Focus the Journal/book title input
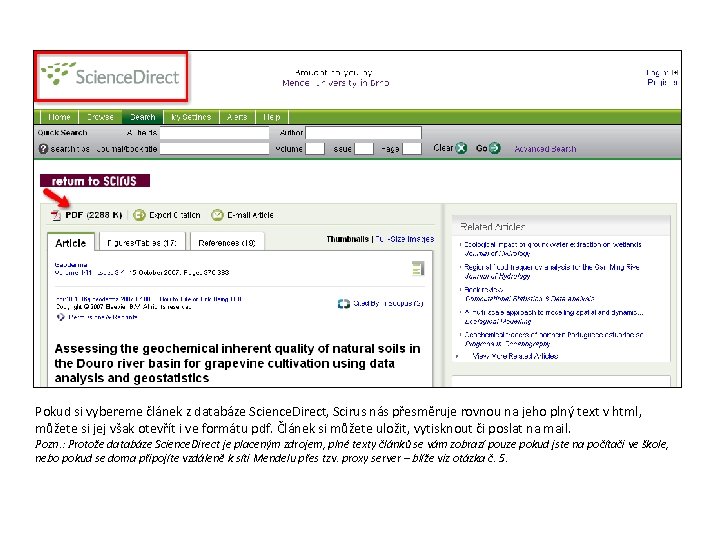The width and height of the screenshot is (720, 540). pyautogui.click(x=214, y=149)
